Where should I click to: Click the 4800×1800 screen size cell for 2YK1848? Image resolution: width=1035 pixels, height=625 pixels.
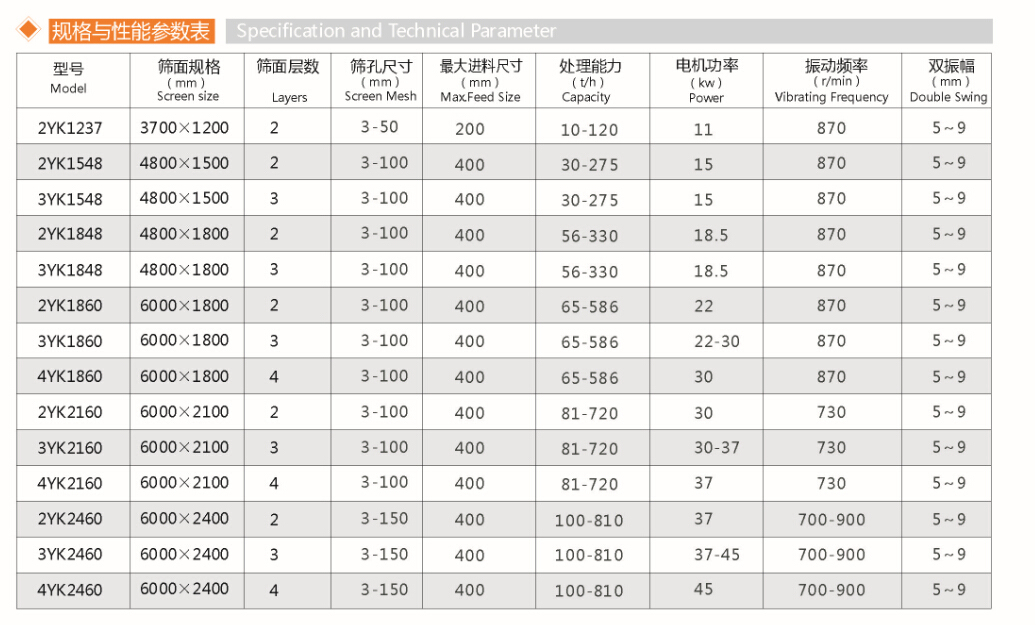[186, 234]
